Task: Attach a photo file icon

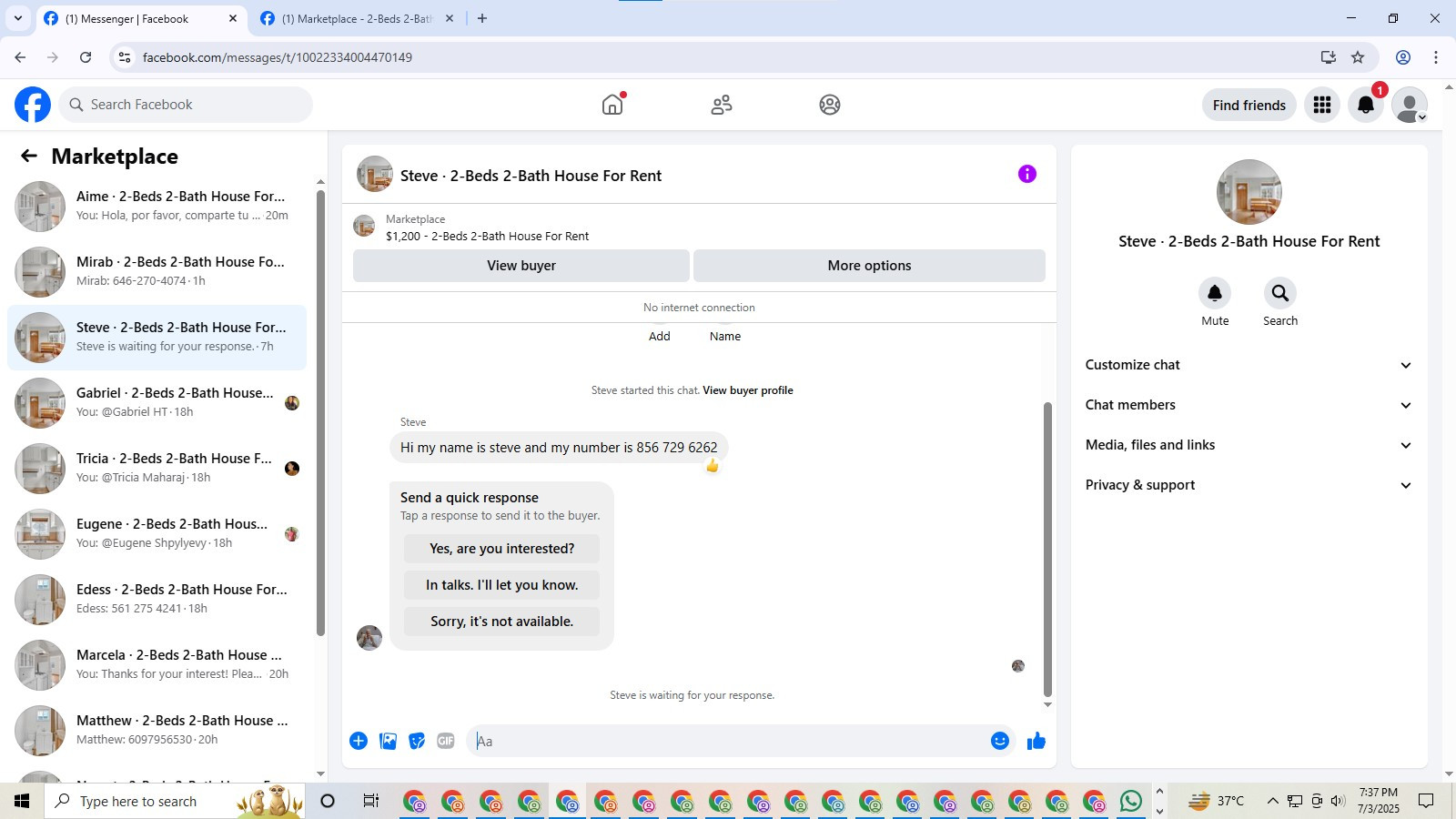Action: tap(388, 741)
